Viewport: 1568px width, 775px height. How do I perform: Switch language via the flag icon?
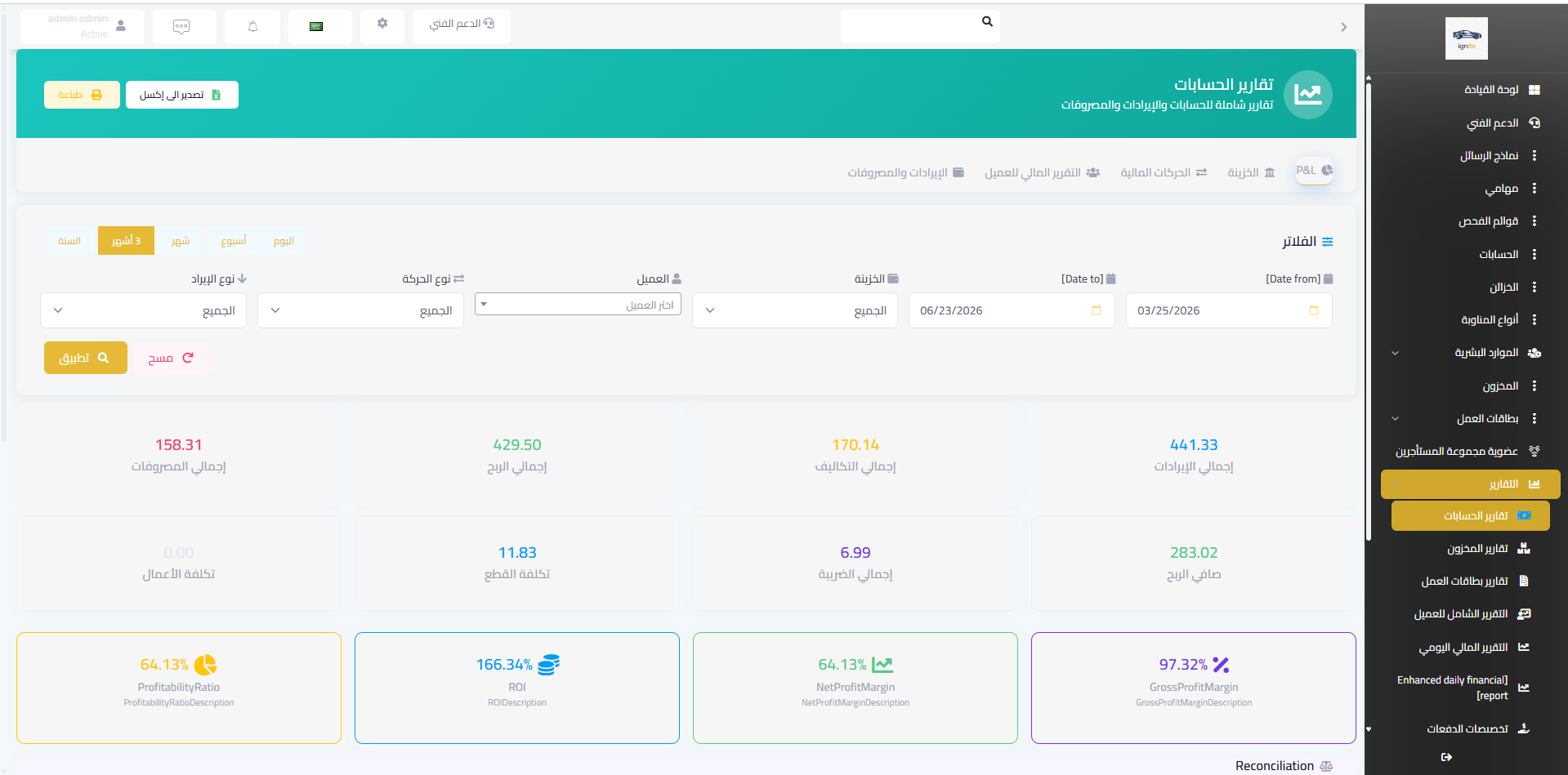click(x=316, y=27)
